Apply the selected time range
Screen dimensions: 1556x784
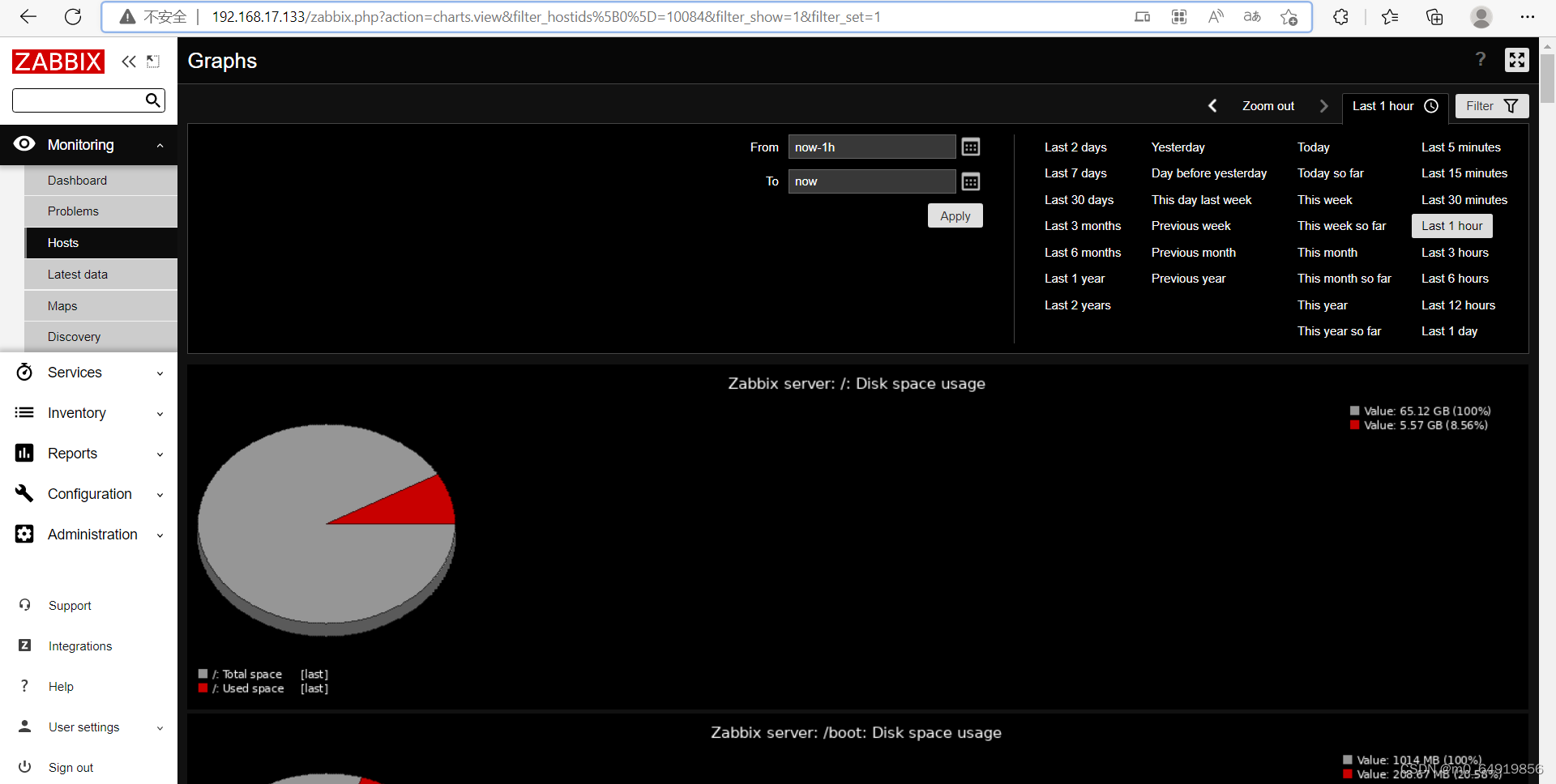955,215
